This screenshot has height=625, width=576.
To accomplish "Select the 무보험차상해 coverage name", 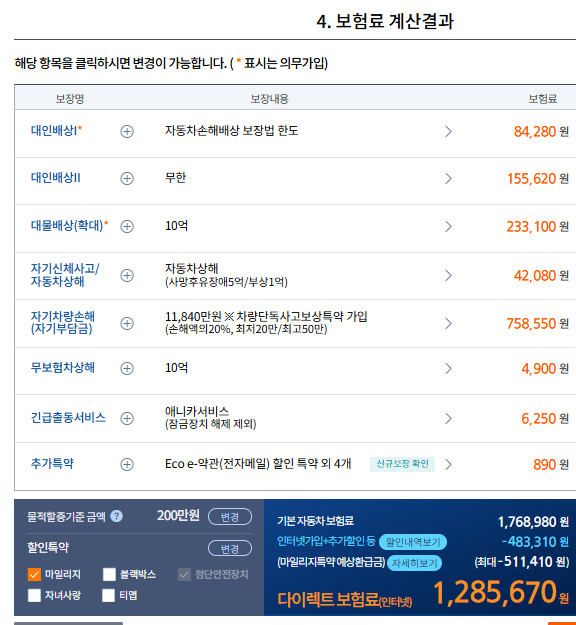I will 63,368.
